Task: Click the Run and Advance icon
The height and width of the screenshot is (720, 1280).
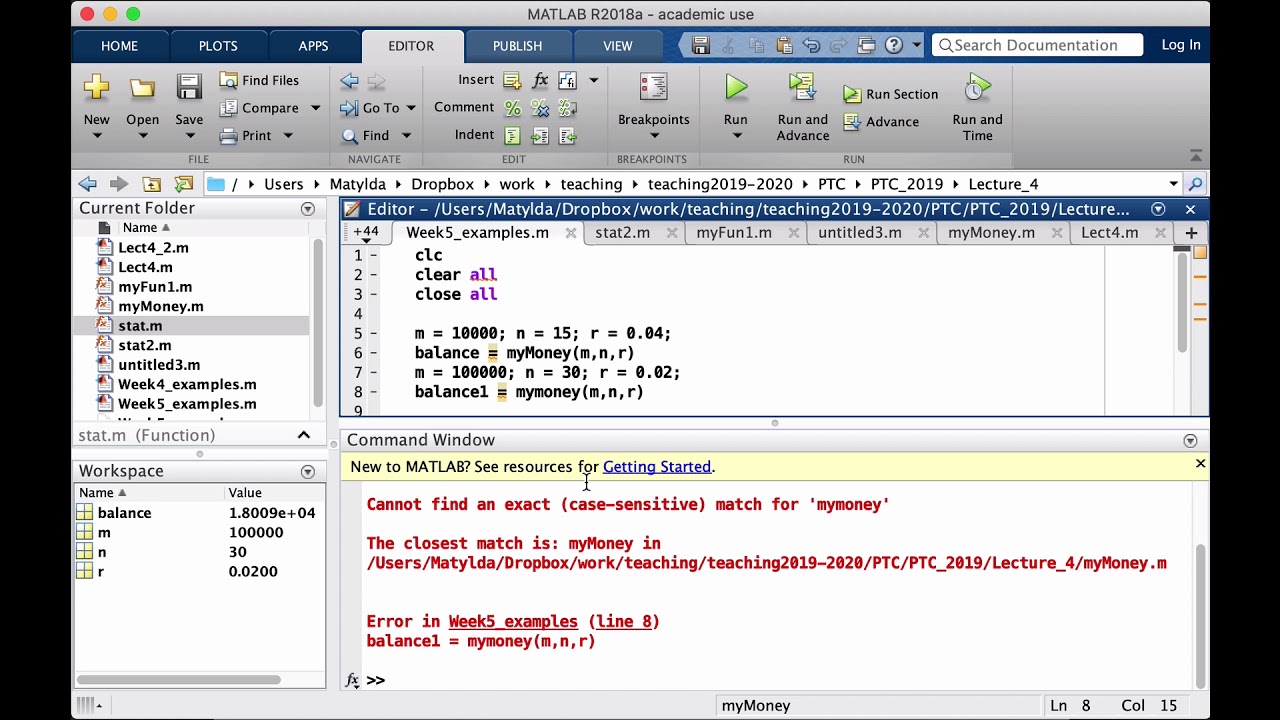Action: pyautogui.click(x=802, y=88)
